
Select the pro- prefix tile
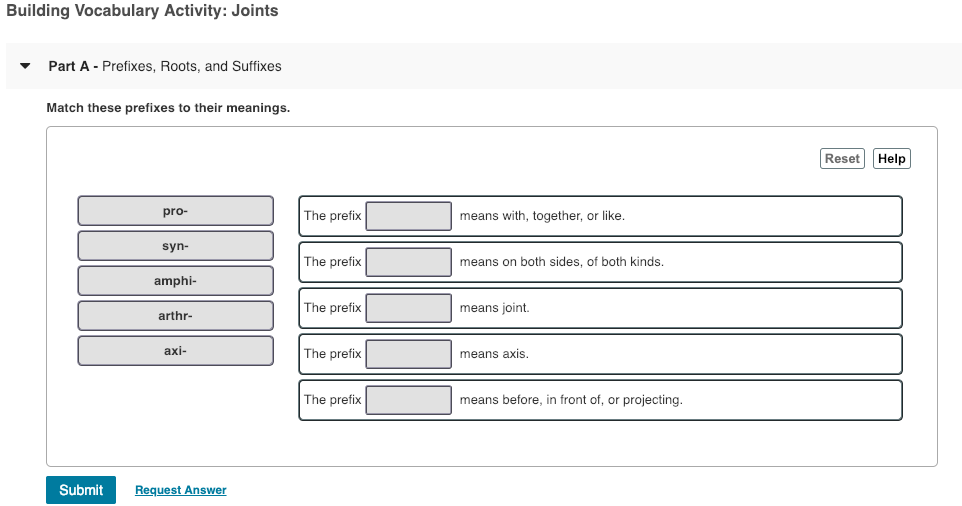[x=175, y=211]
